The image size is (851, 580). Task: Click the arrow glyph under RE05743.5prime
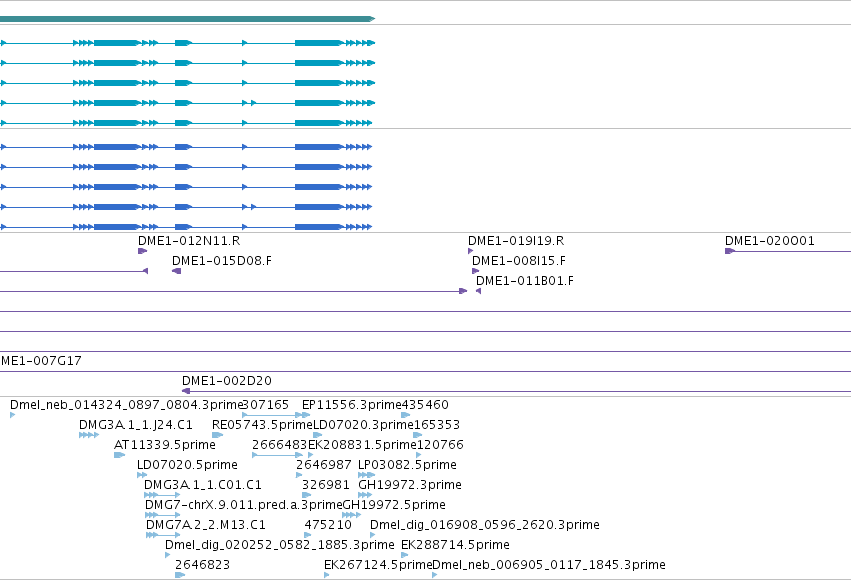click(x=217, y=435)
